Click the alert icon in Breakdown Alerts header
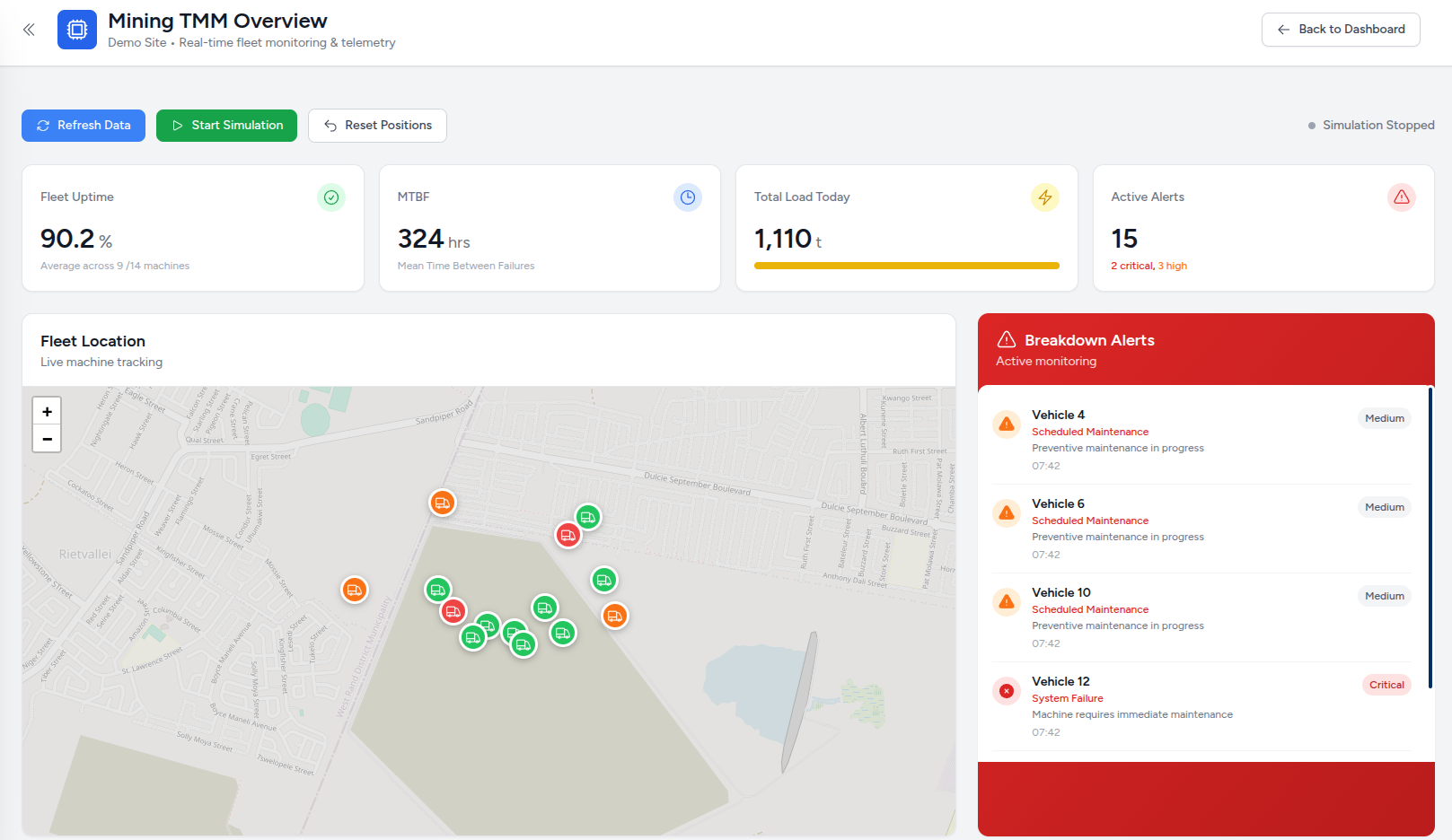The width and height of the screenshot is (1452, 840). (1005, 339)
